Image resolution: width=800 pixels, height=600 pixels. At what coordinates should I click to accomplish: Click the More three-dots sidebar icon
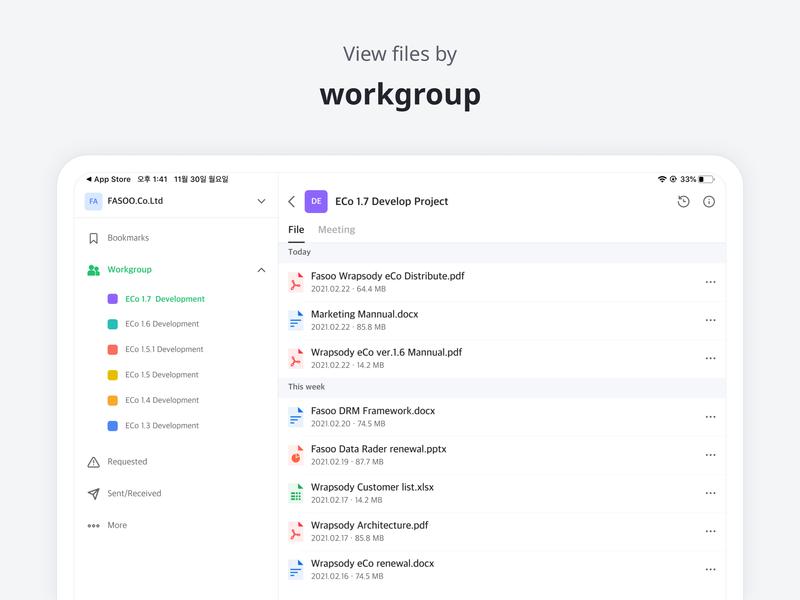[x=93, y=526]
